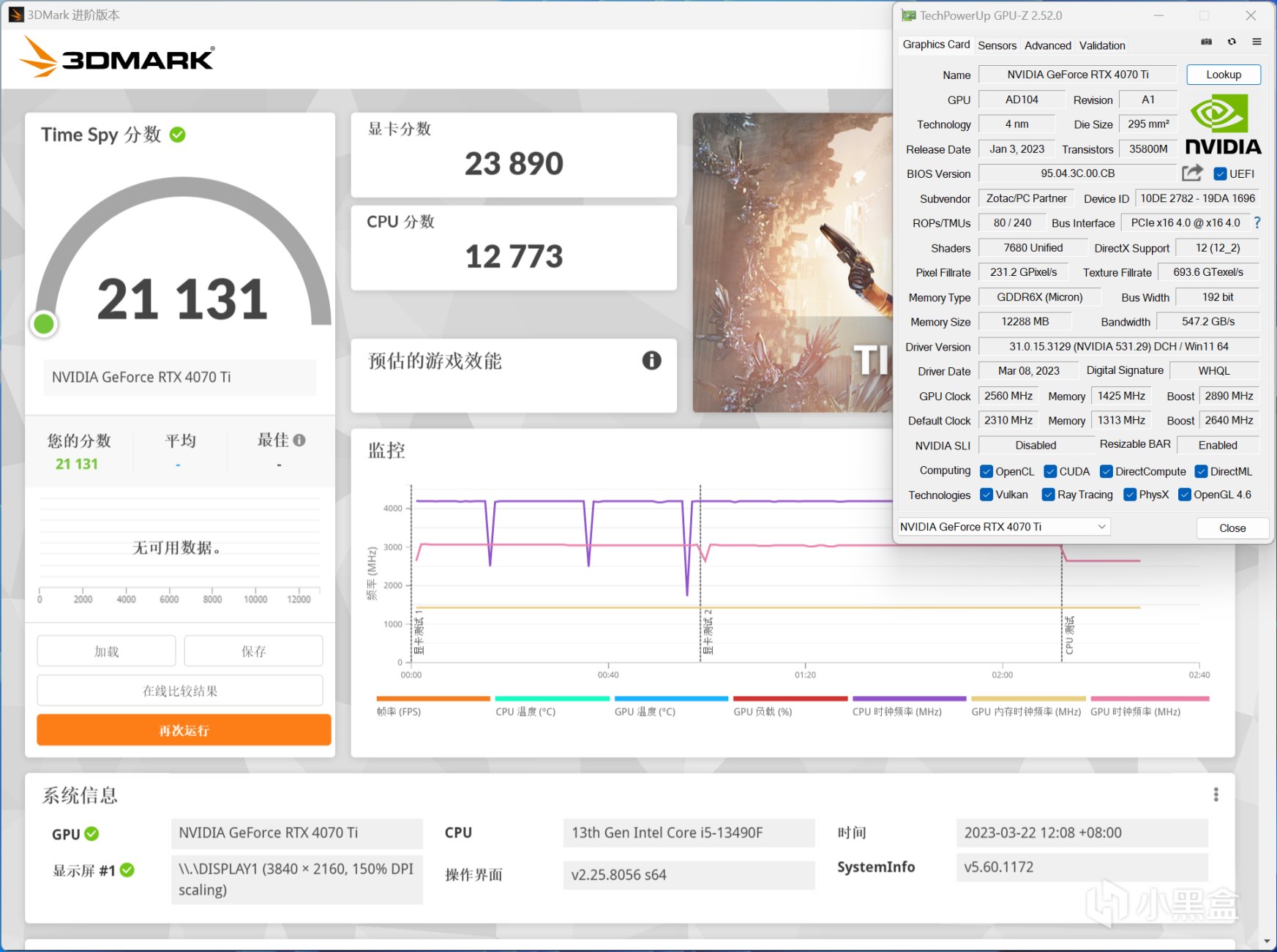1277x952 pixels.
Task: Click the Driver Version field value
Action: (x=1118, y=347)
